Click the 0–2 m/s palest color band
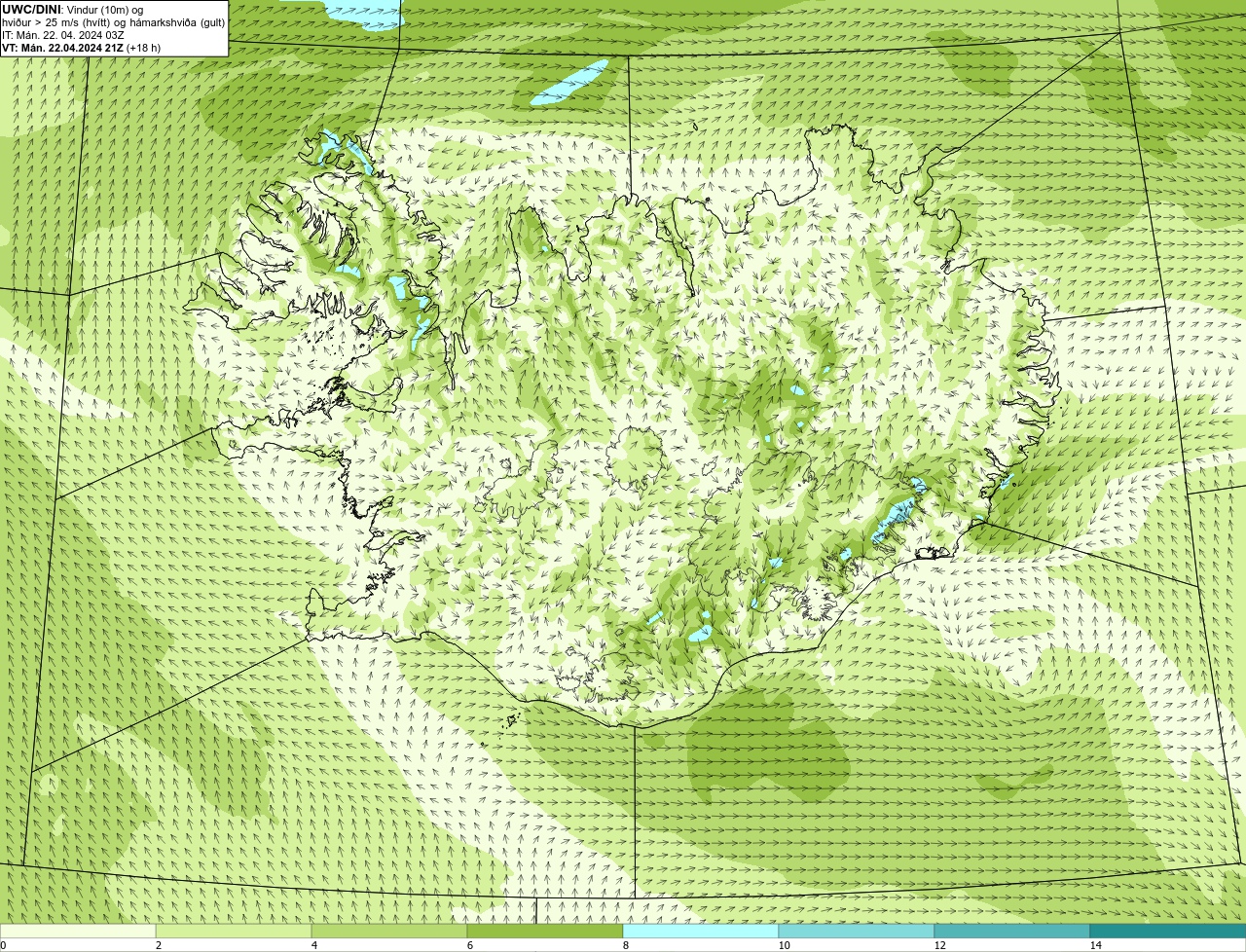The height and width of the screenshot is (952, 1246). click(x=78, y=931)
